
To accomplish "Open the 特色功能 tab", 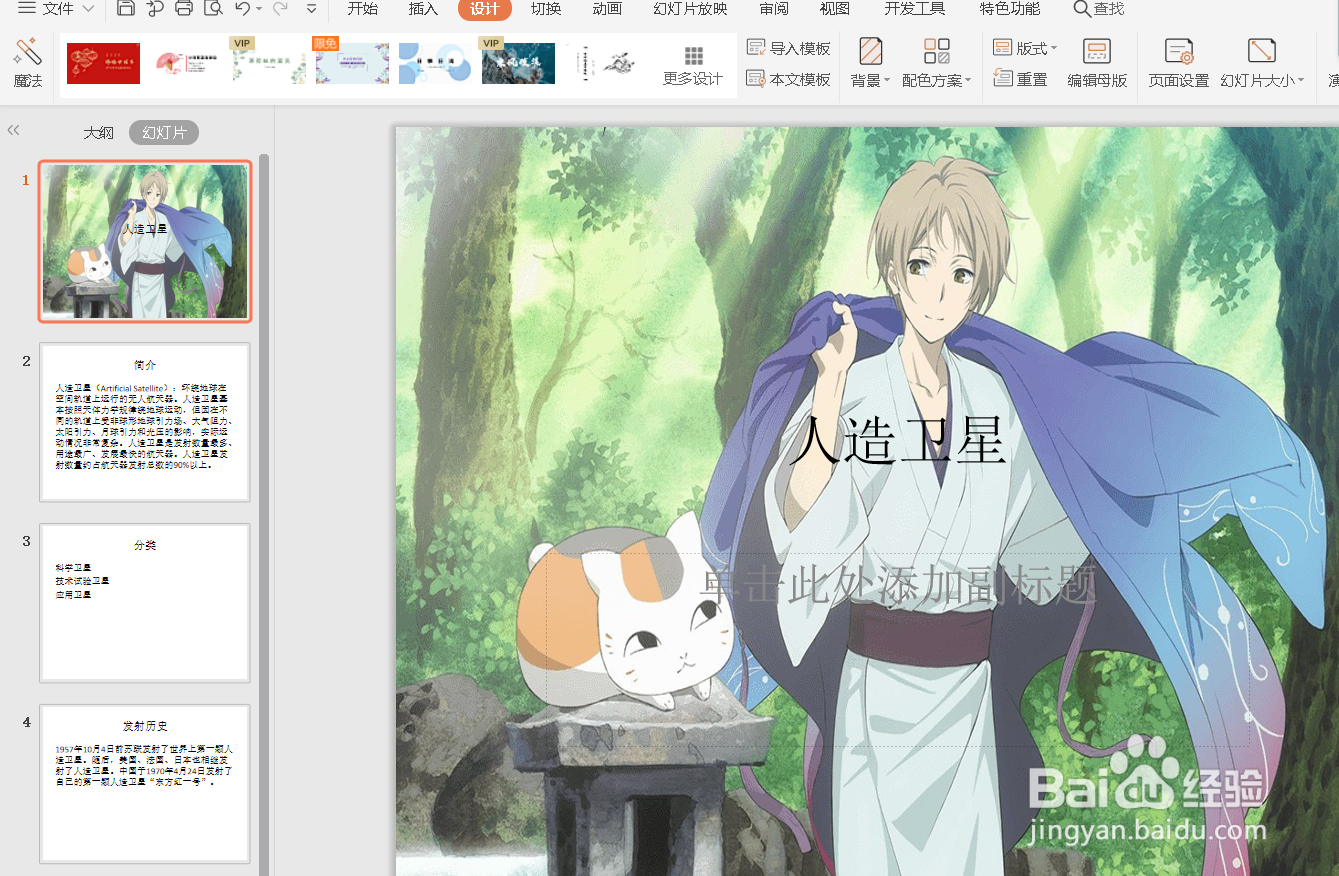I will [x=1010, y=9].
